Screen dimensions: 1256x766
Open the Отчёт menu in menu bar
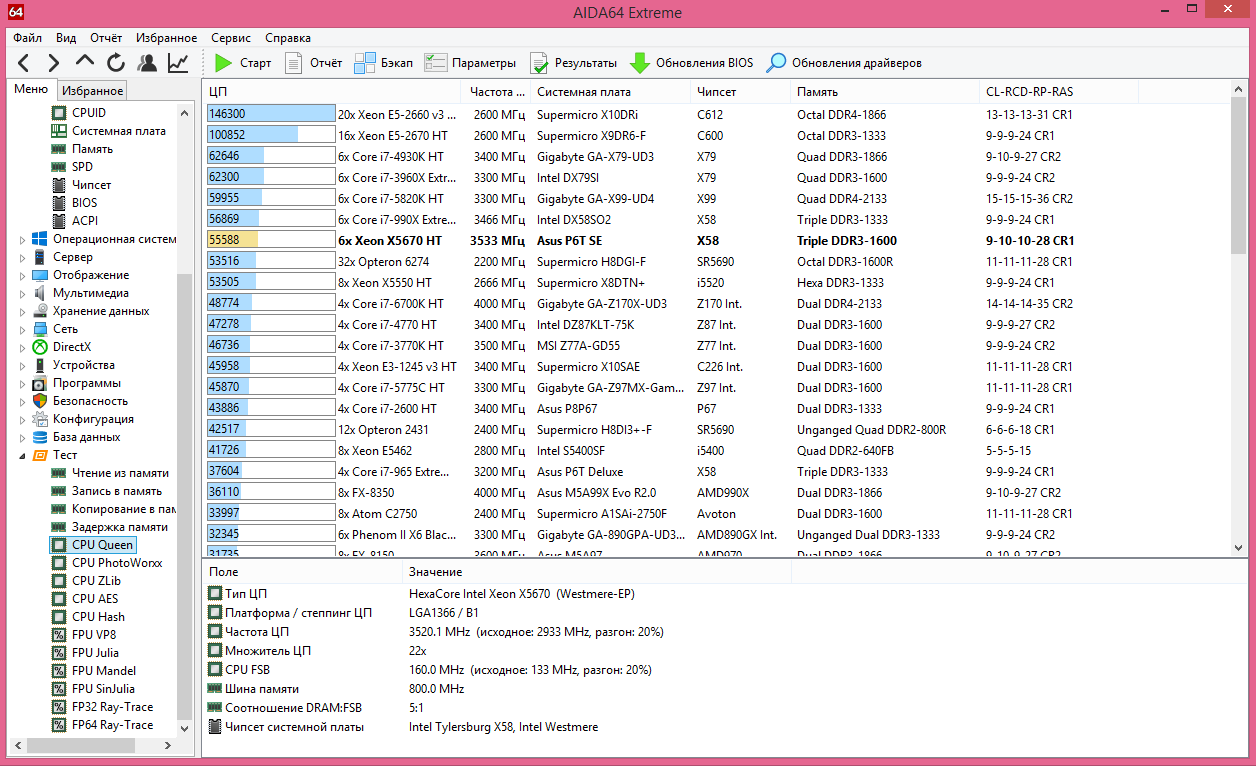(x=106, y=38)
